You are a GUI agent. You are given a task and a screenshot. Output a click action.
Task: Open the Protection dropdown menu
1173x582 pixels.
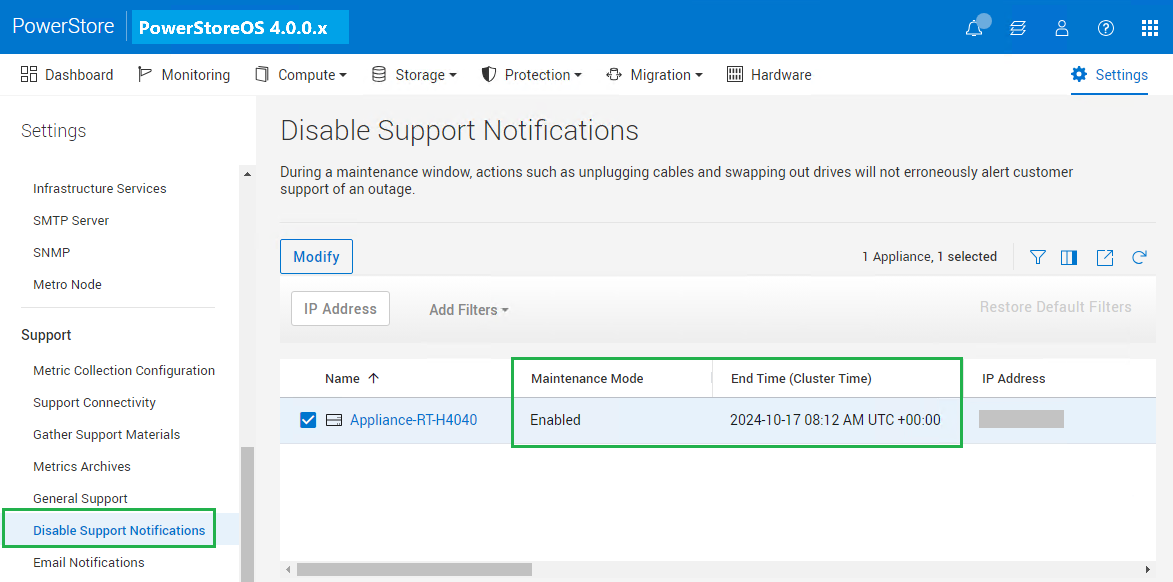click(x=532, y=74)
